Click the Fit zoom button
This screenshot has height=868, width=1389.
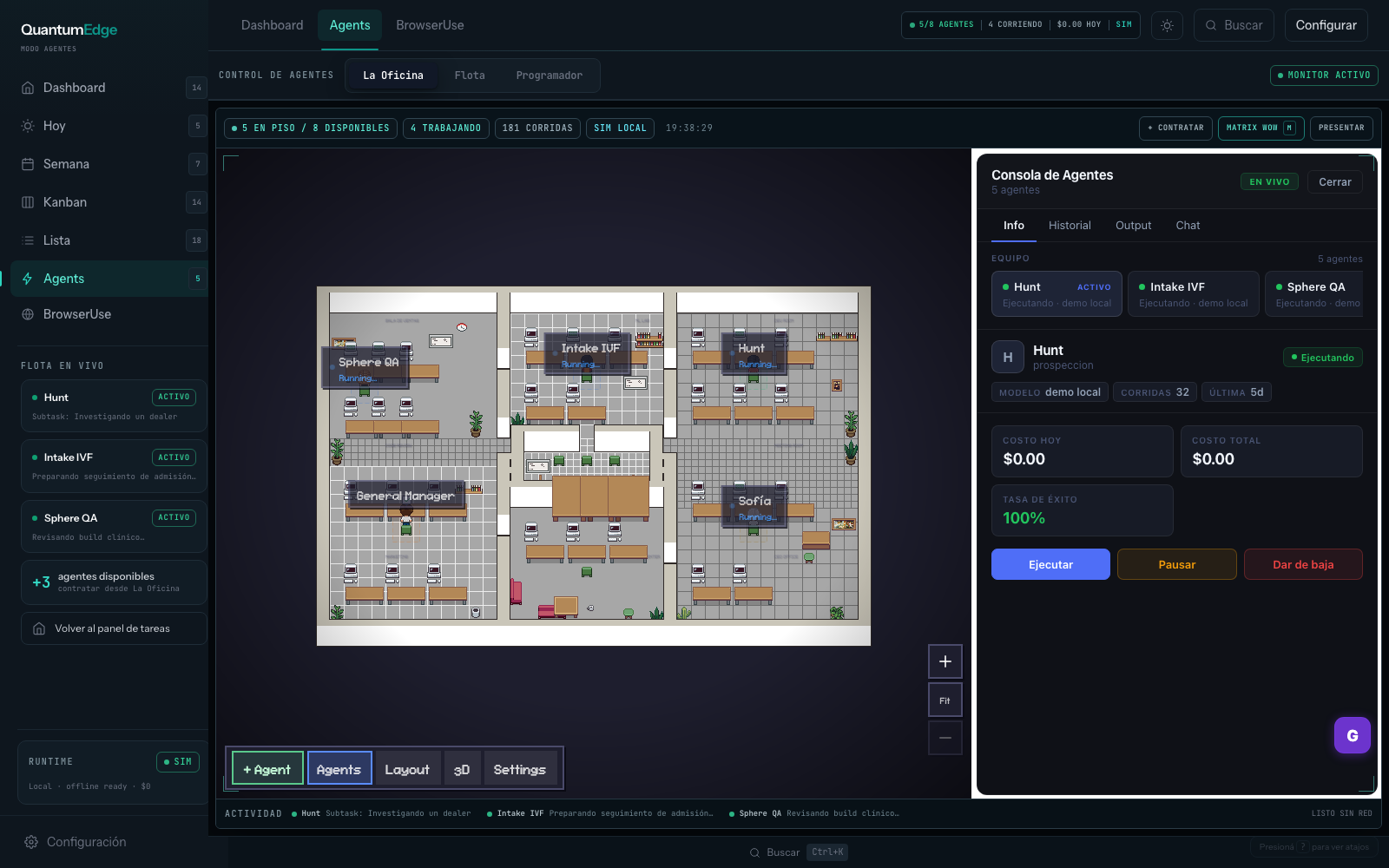(945, 700)
